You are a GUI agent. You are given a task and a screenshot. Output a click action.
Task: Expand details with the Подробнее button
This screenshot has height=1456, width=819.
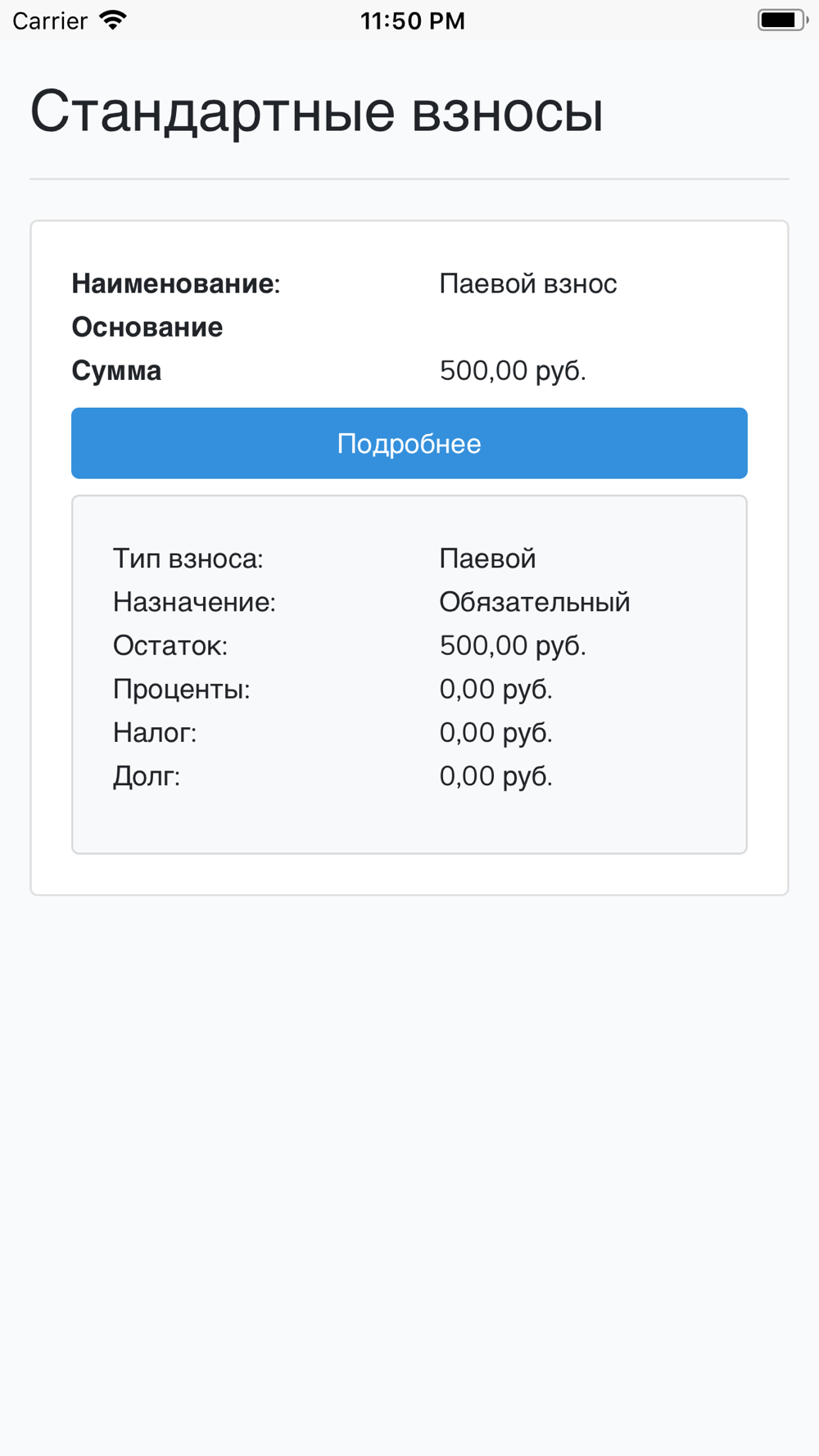coord(409,443)
